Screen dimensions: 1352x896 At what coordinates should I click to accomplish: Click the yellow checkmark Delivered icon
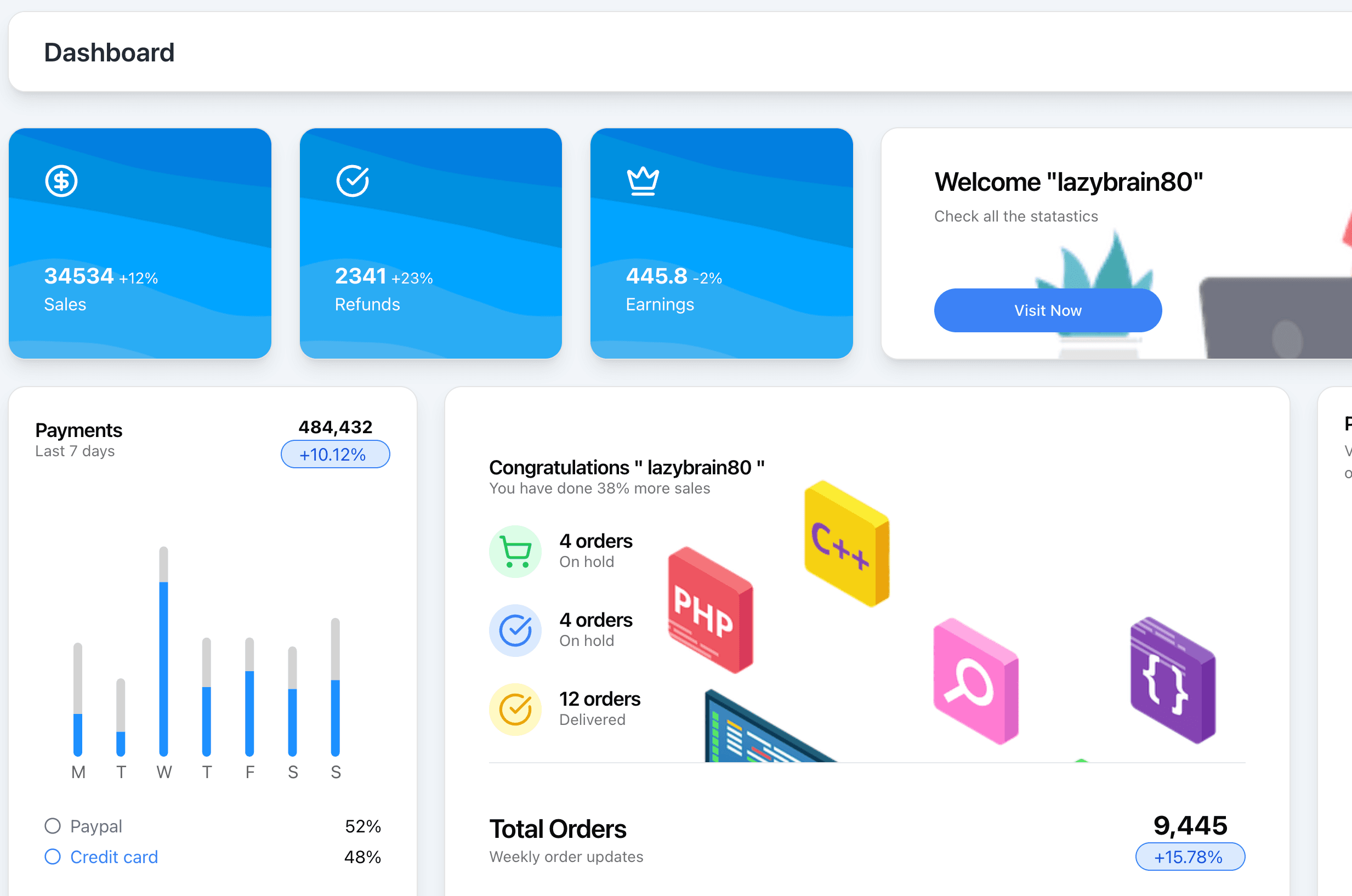[x=515, y=709]
